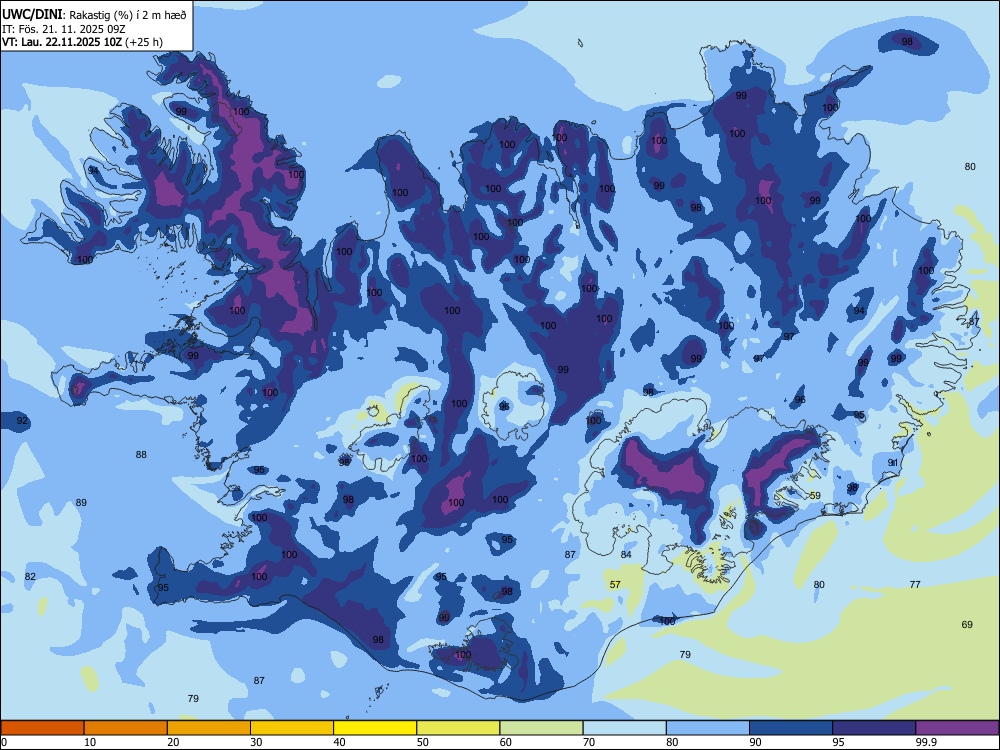This screenshot has width=1000, height=750.
Task: Click the humidity value 59 on the map
Action: (814, 496)
